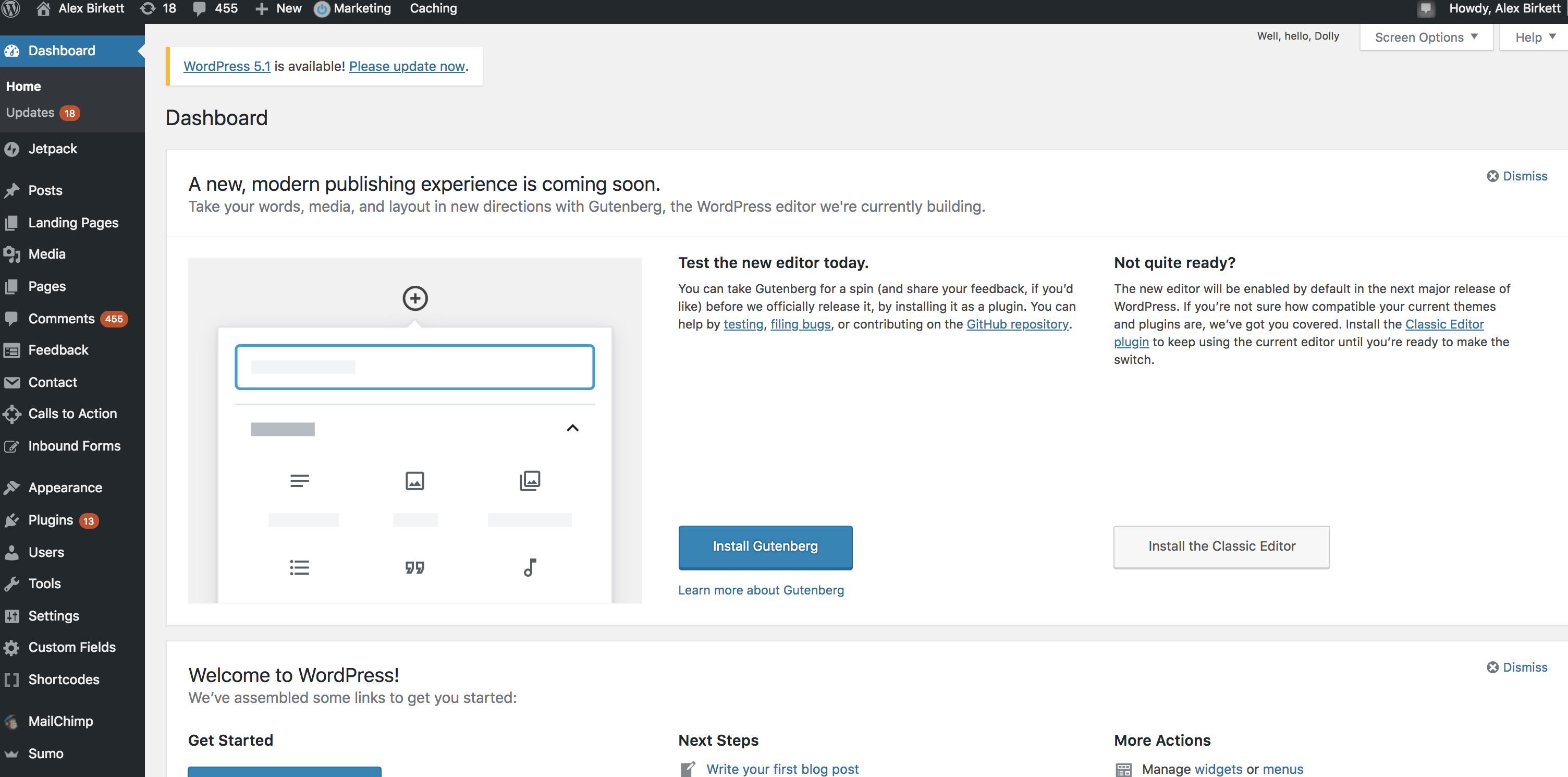Click the quote block icon in preview

(x=414, y=567)
